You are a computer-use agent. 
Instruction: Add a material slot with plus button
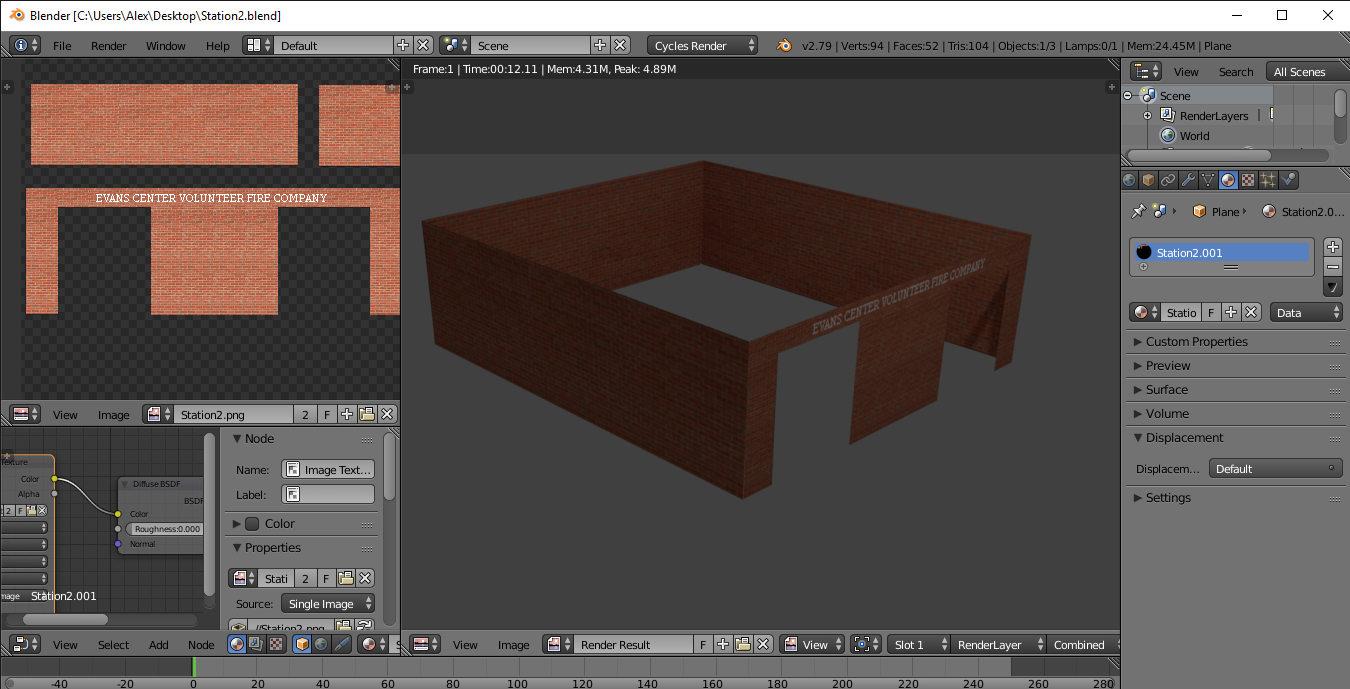click(1332, 246)
